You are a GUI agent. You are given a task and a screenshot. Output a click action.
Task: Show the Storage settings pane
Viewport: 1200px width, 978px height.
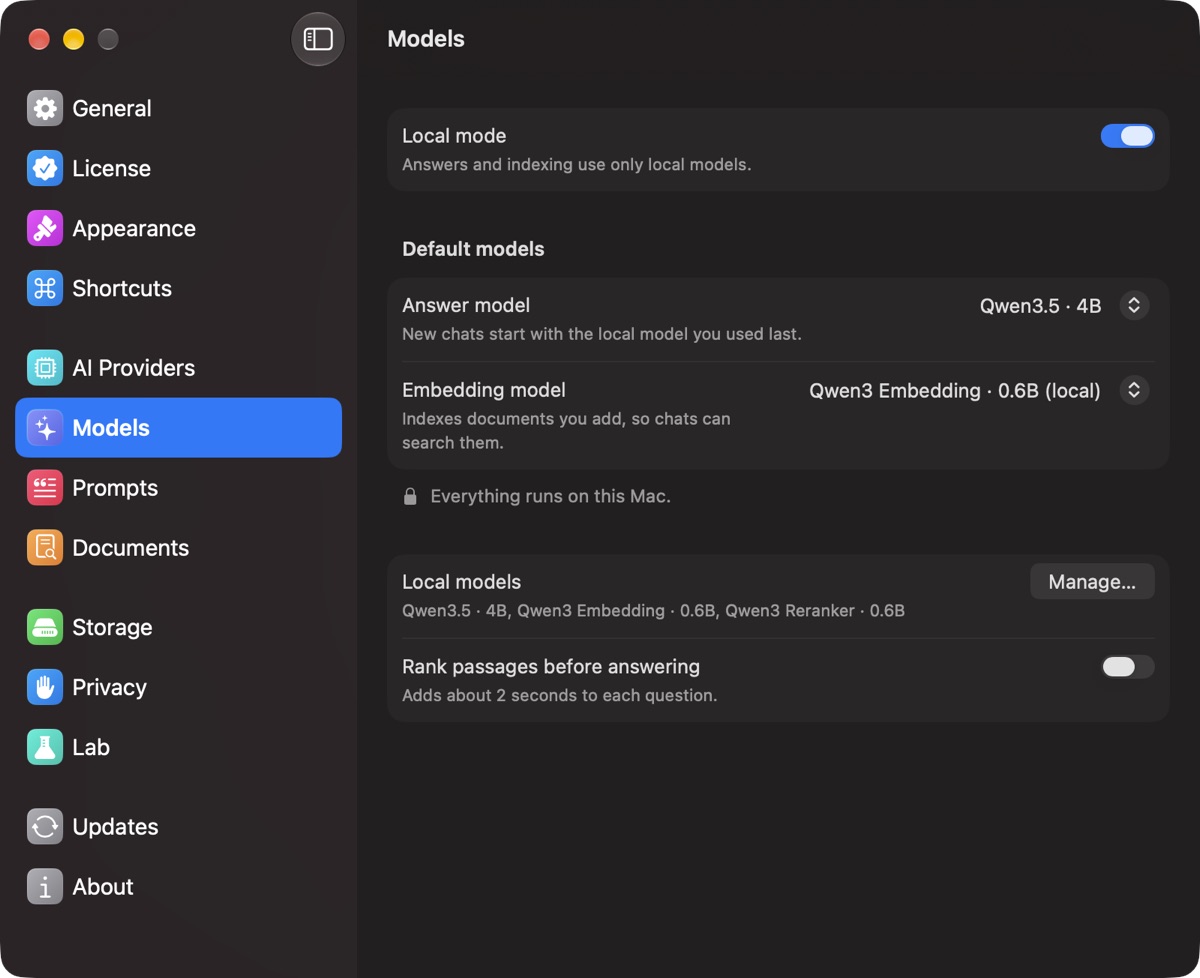178,628
